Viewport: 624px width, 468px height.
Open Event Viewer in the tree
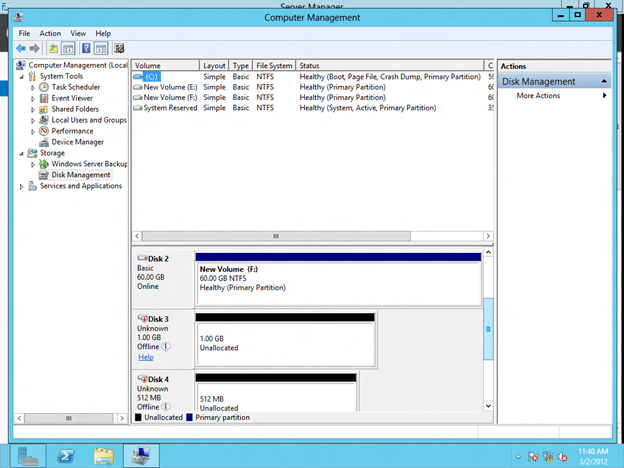coord(73,98)
